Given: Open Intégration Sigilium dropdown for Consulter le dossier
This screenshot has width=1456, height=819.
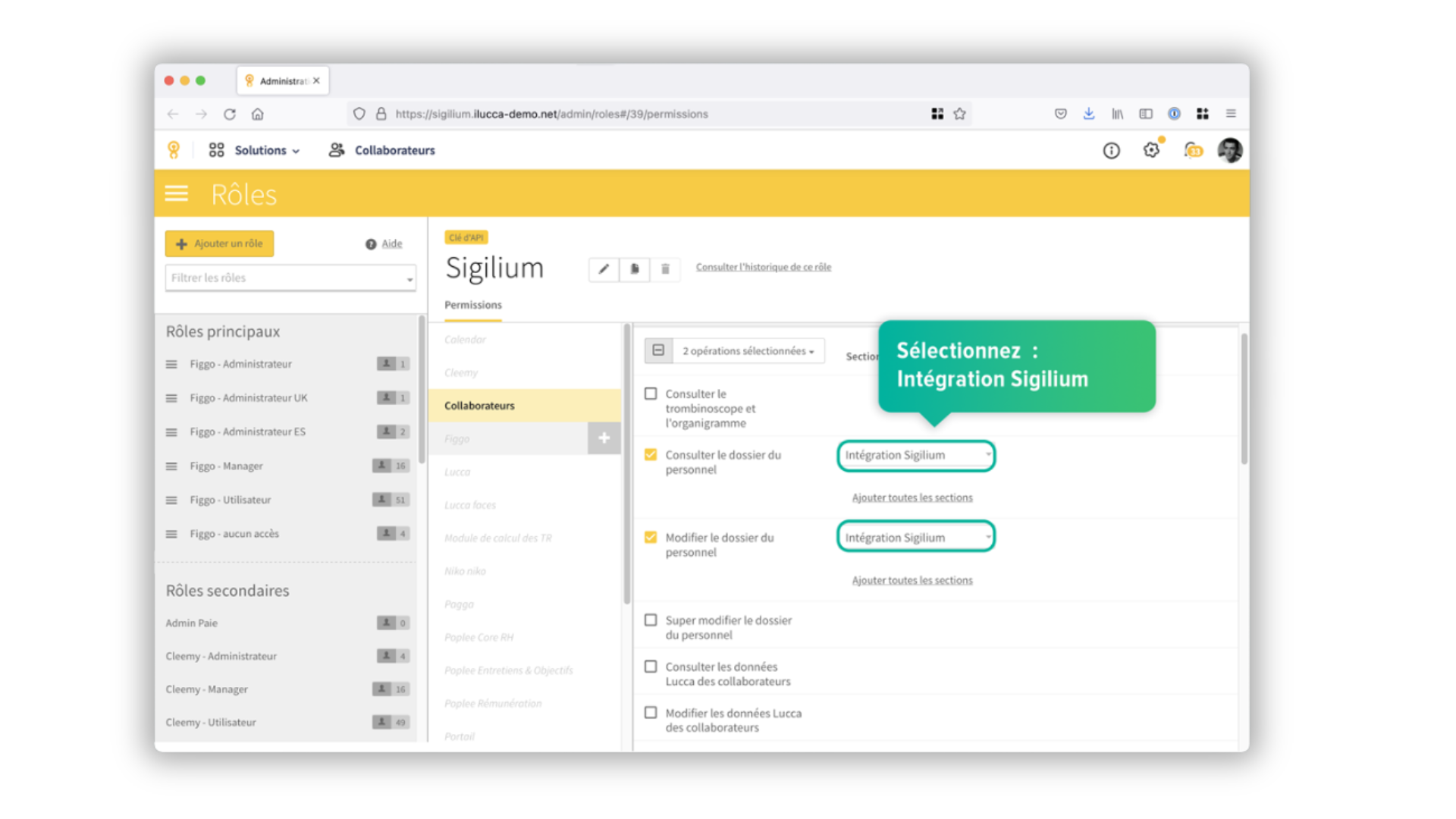Looking at the screenshot, I should tap(916, 455).
